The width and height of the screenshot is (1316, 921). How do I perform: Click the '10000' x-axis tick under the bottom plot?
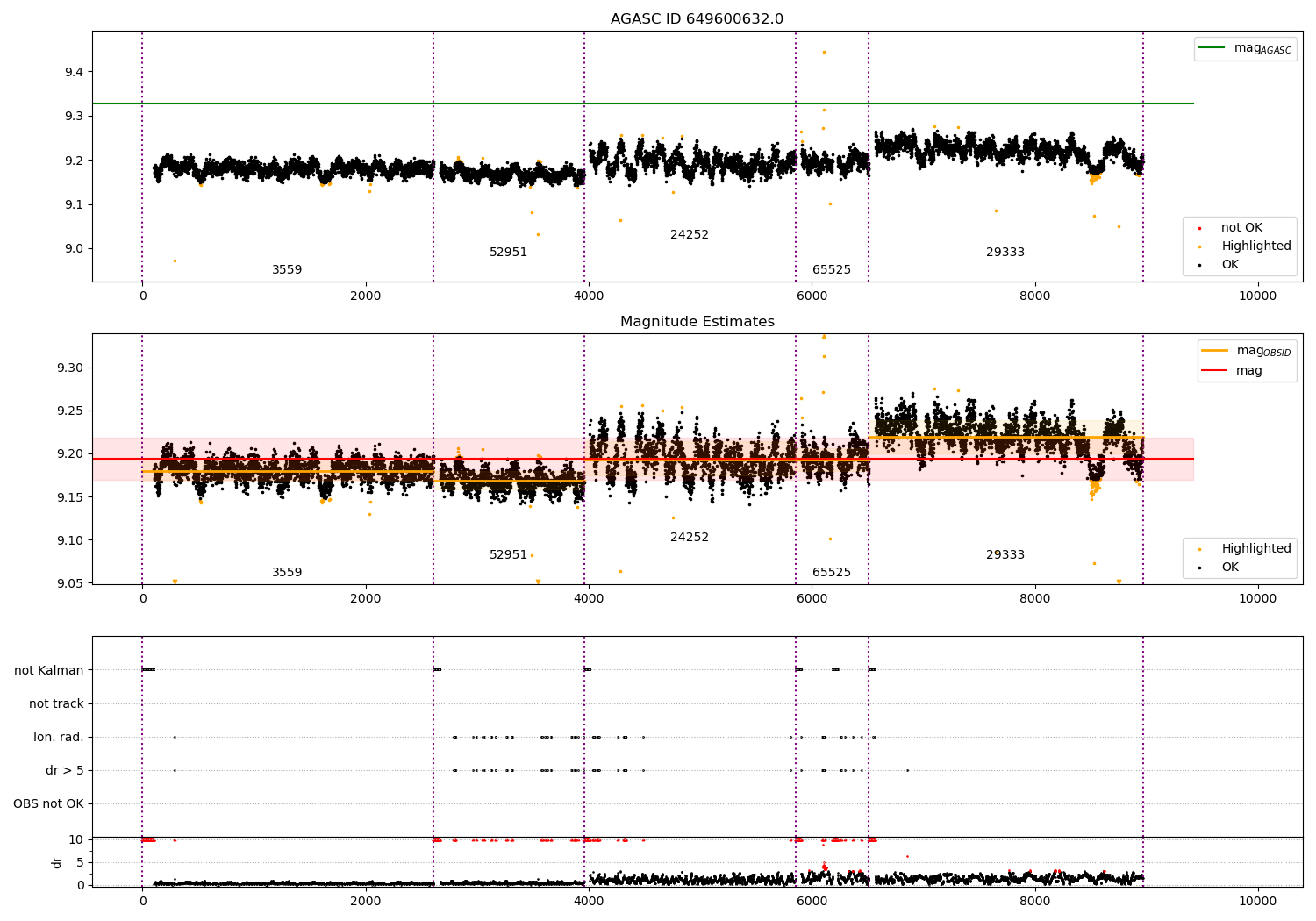1258,902
